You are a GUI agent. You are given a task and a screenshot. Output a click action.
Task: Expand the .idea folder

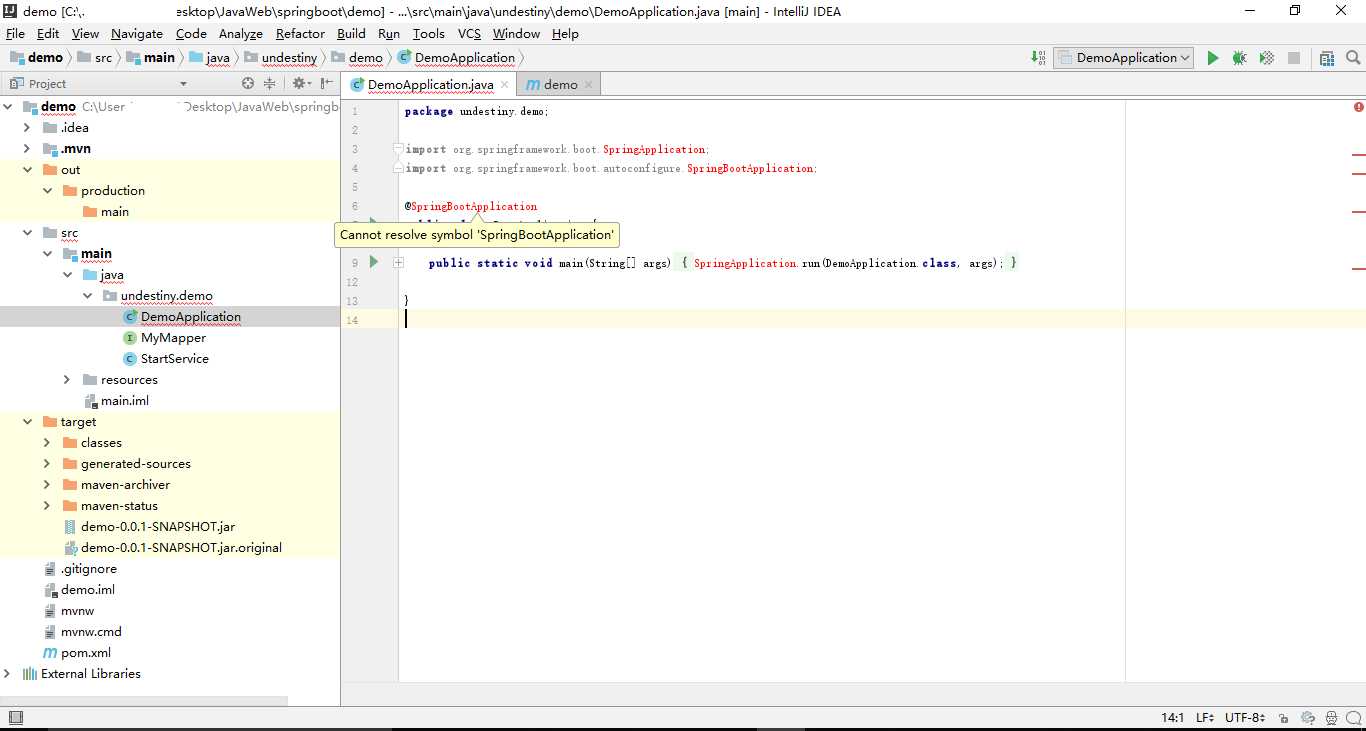27,128
